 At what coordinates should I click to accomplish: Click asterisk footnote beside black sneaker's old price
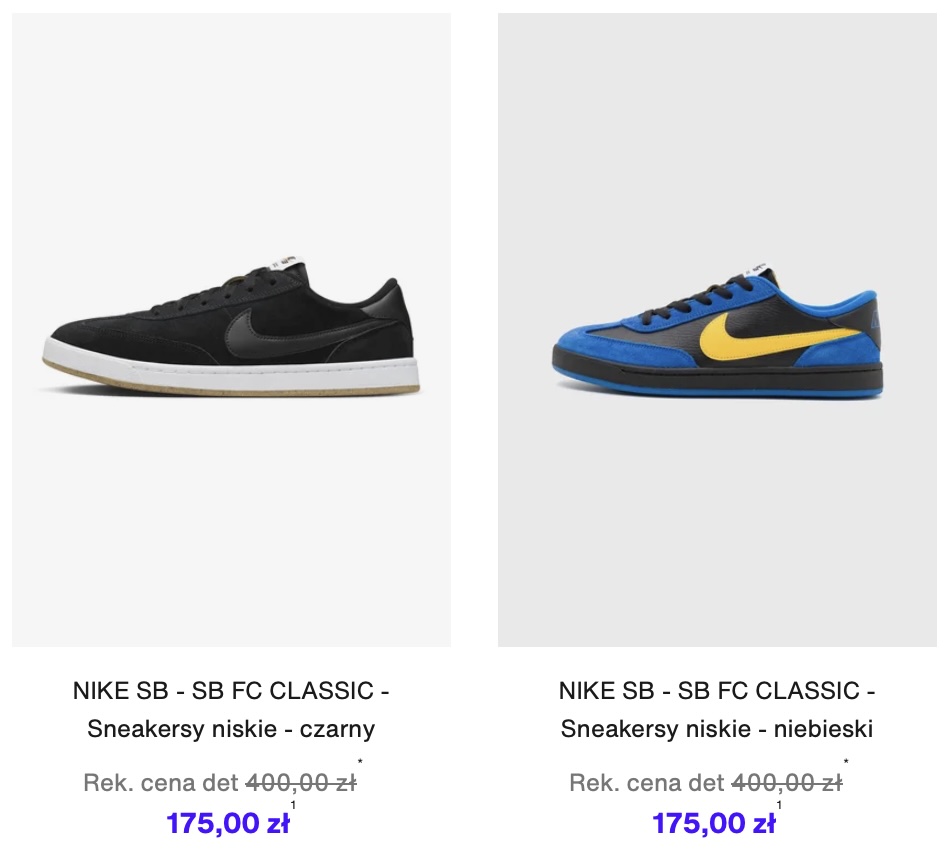(x=360, y=761)
